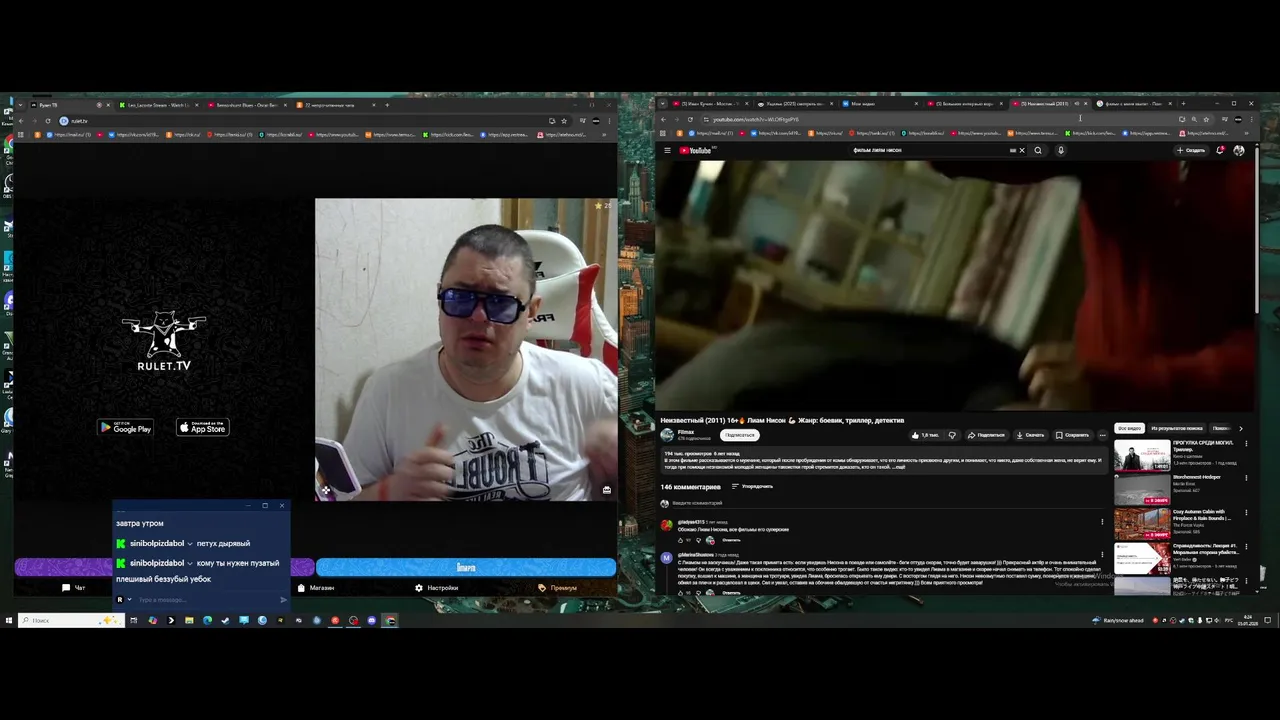This screenshot has width=1280, height=720.
Task: Open Filmax channel avatar
Action: [x=667, y=435]
